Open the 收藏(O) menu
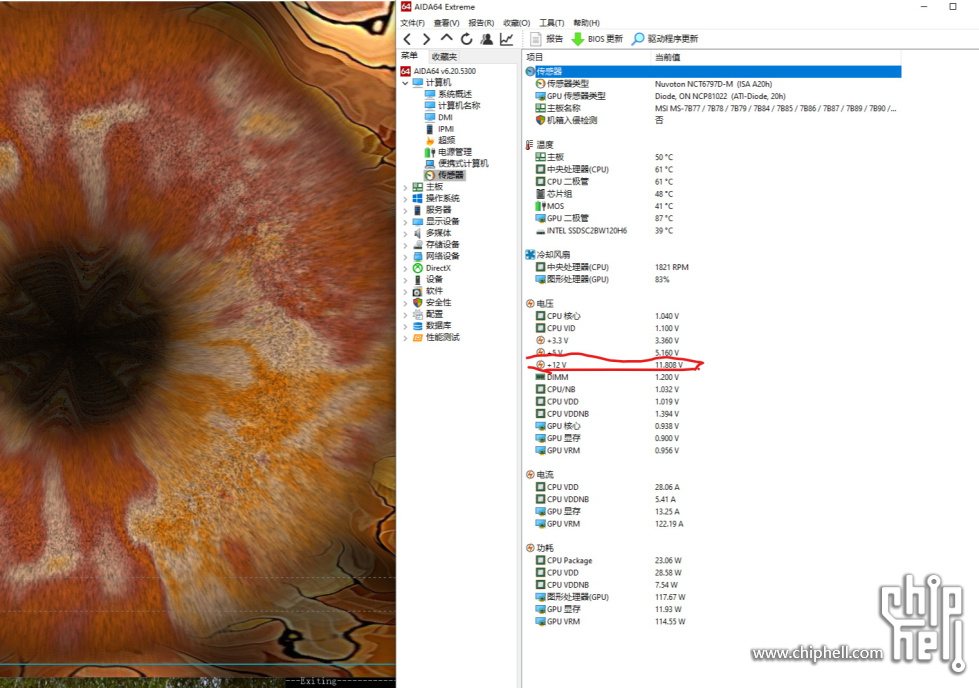 click(516, 23)
